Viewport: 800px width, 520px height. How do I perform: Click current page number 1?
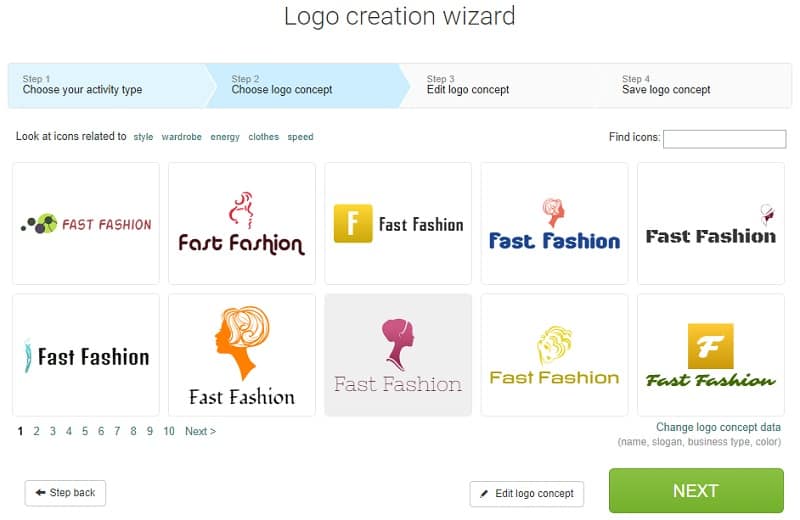20,431
